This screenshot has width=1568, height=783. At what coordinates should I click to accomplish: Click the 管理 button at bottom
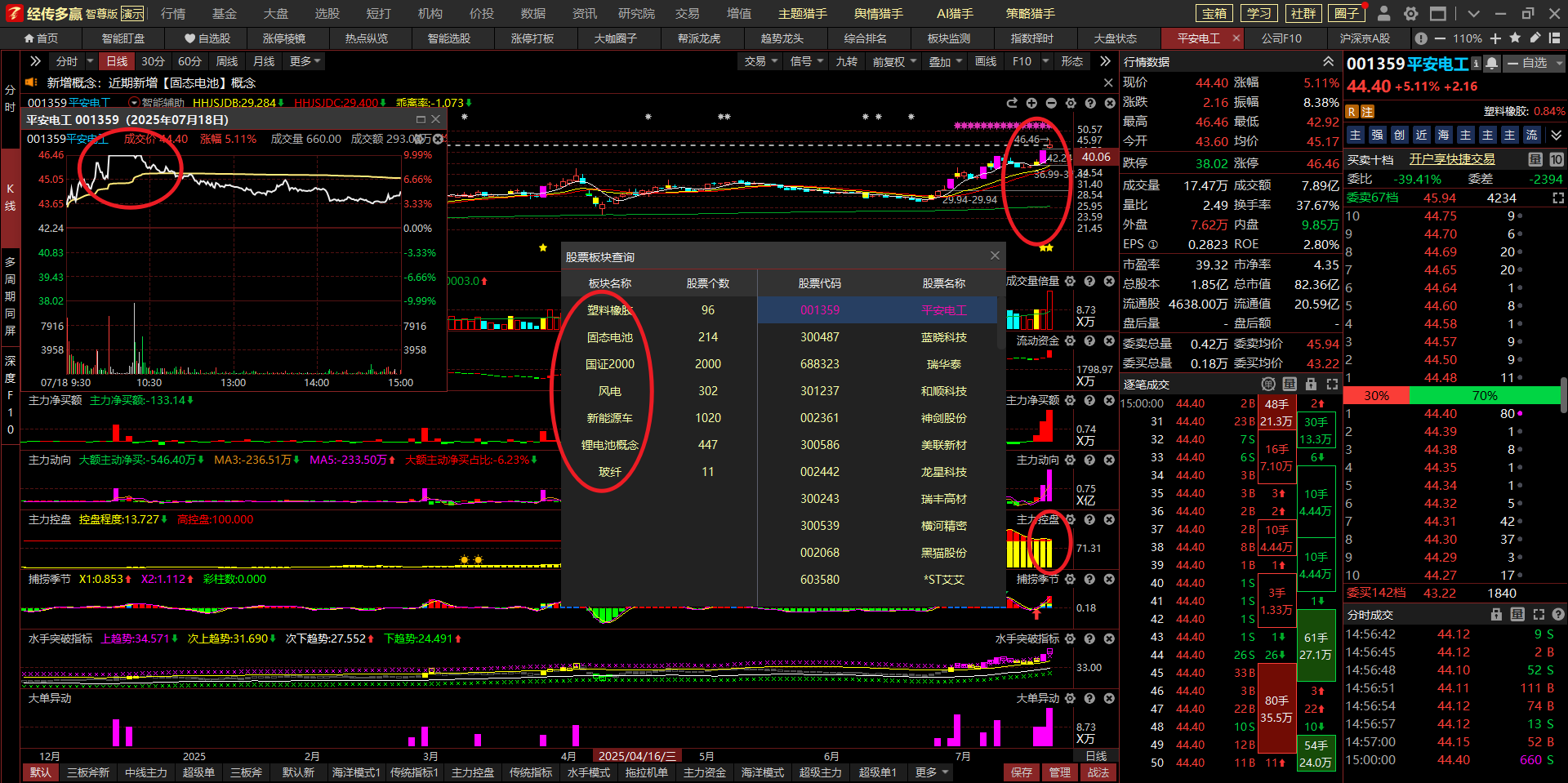[1060, 772]
